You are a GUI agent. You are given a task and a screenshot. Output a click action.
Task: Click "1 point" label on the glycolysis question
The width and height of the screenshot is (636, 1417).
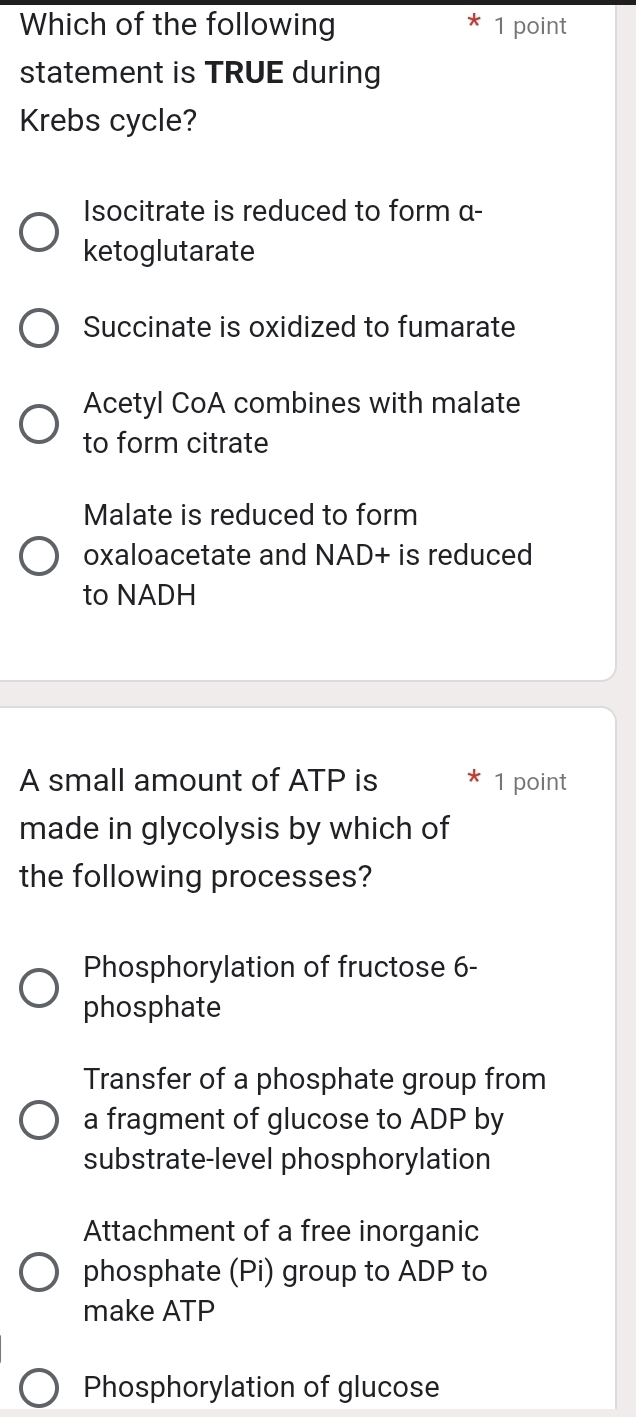coord(530,782)
